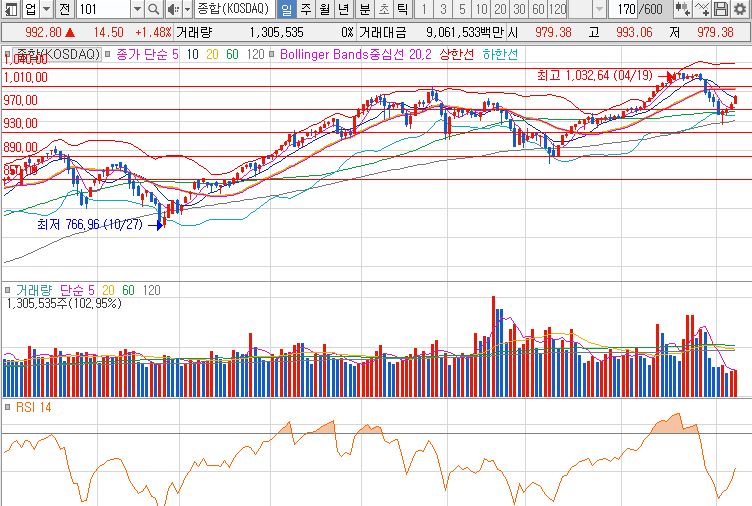Toggle the left side panel icon
This screenshot has height=506, width=752.
click(12, 9)
